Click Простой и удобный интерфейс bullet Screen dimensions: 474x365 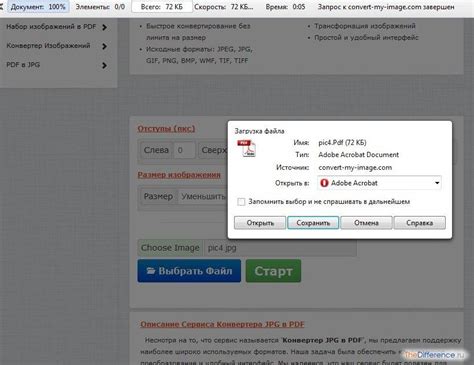tap(366, 37)
